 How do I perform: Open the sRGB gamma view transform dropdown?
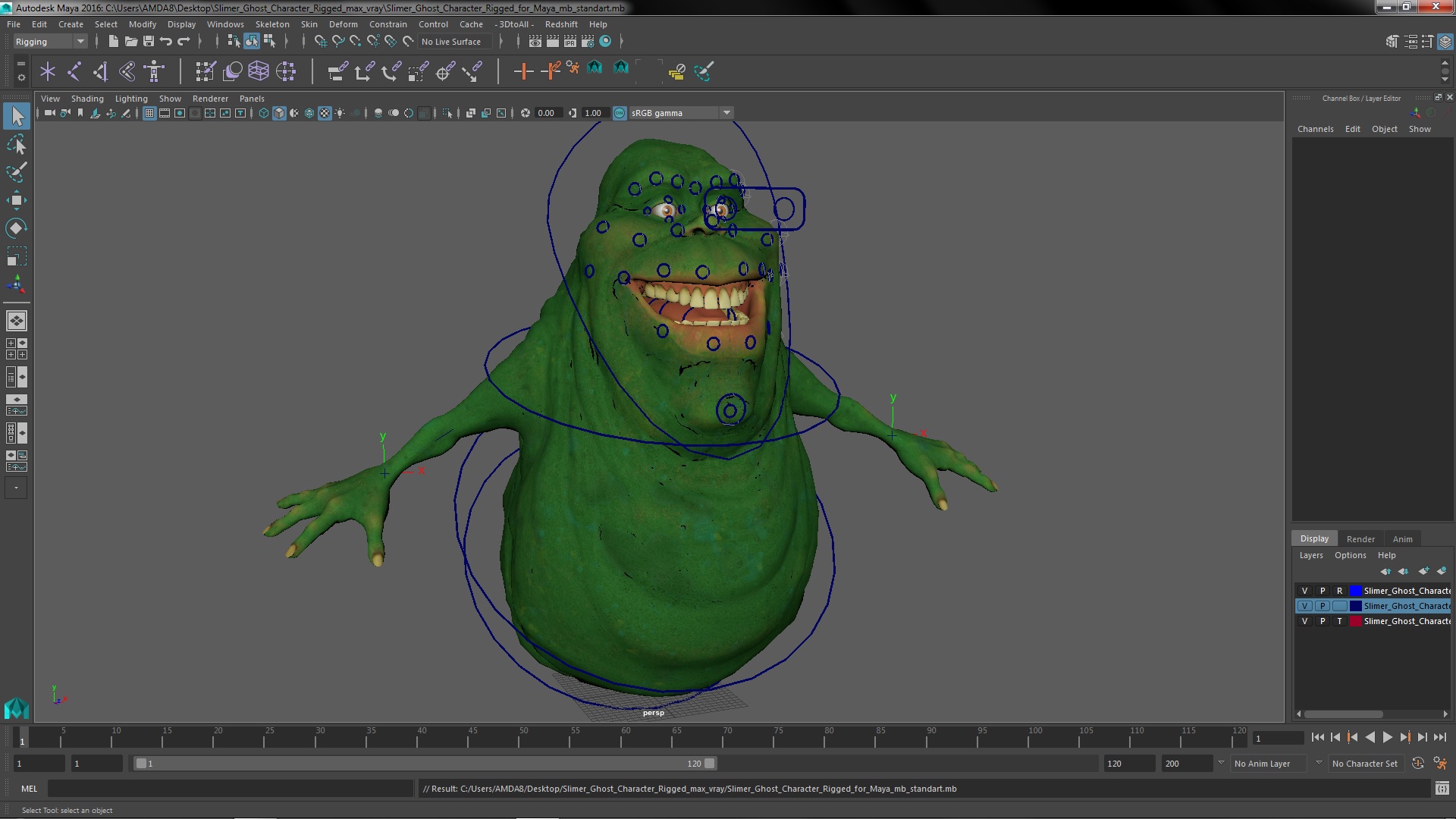[680, 113]
